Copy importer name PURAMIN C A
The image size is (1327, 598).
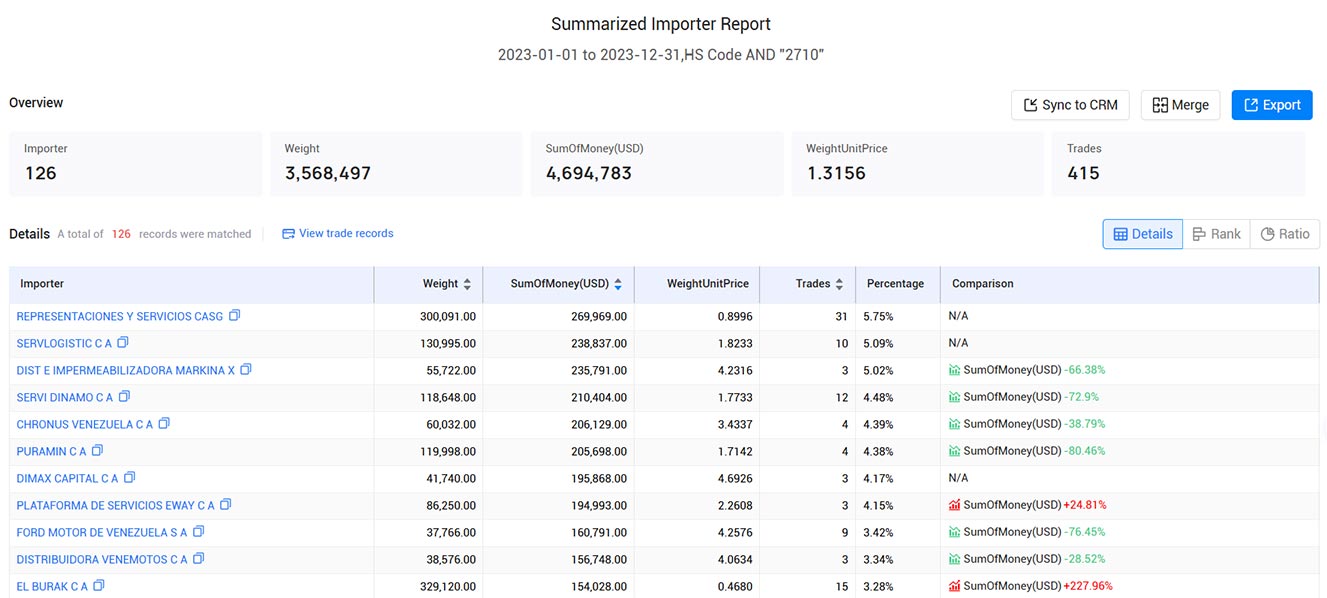coord(97,451)
